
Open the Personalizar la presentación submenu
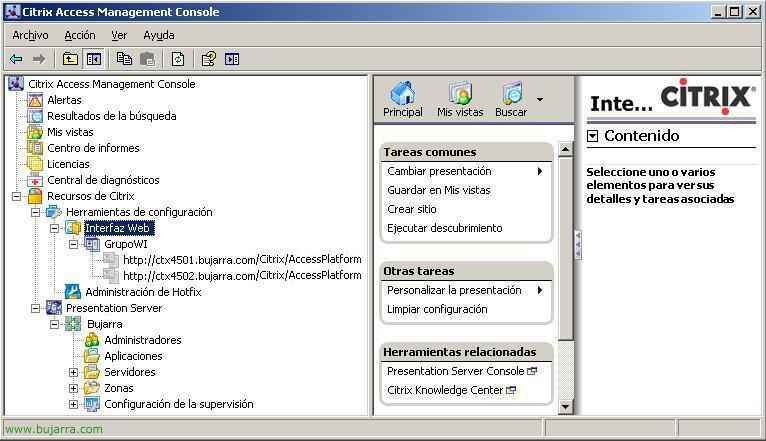[x=466, y=291]
